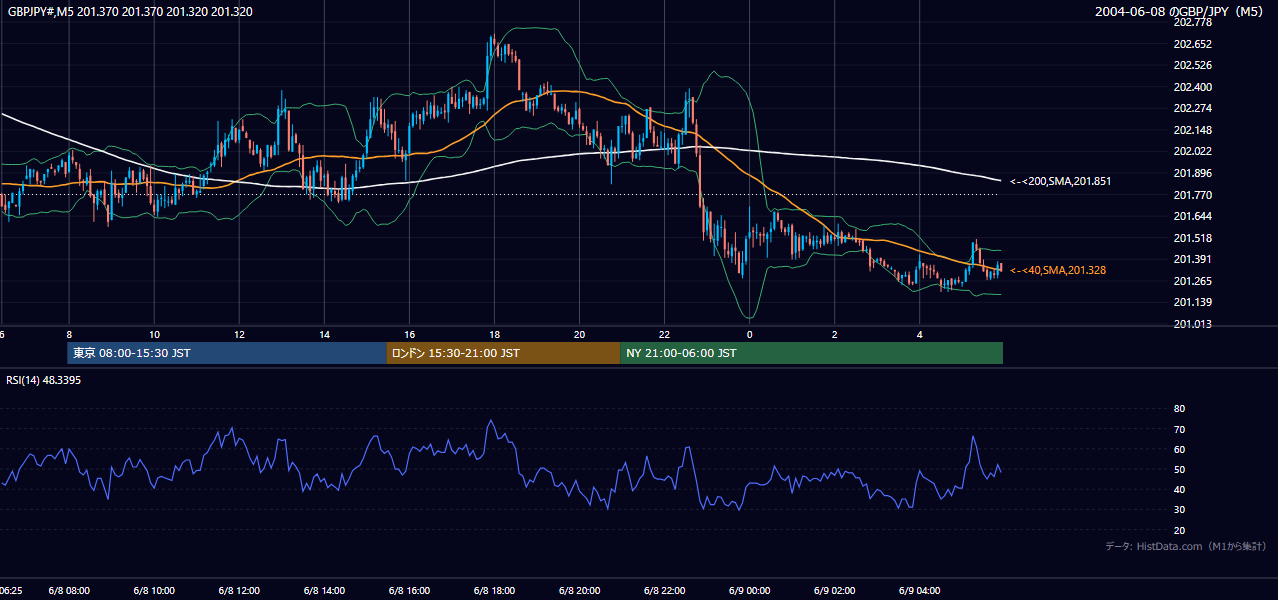Click the '<-<200,SMA,201.851' indicator label

coord(1060,181)
